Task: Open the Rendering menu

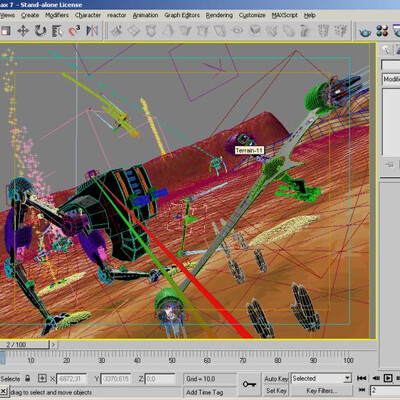Action: click(x=219, y=15)
